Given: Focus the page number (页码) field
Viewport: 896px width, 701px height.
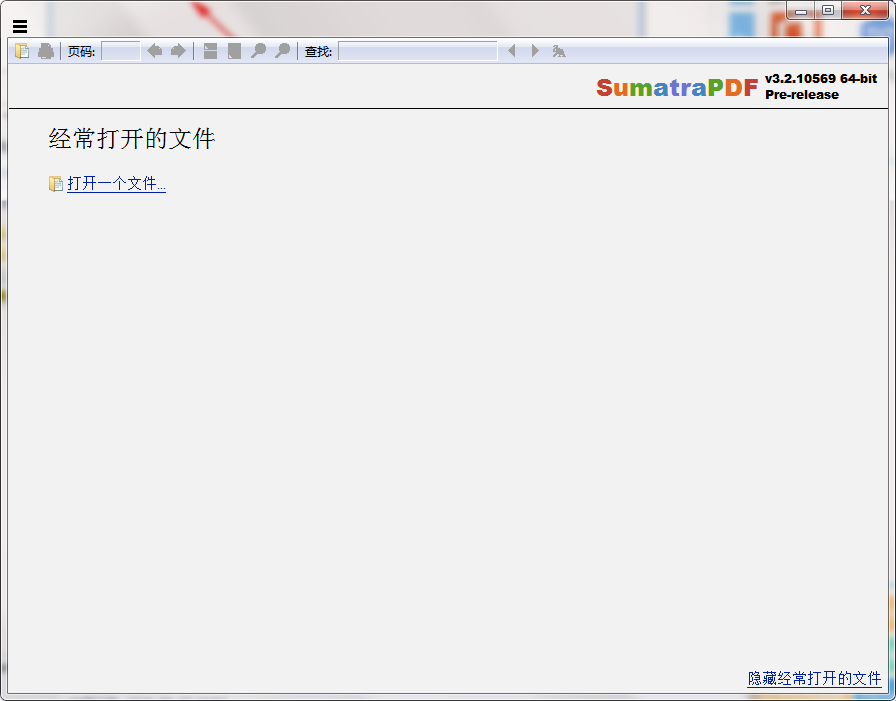Looking at the screenshot, I should [121, 51].
